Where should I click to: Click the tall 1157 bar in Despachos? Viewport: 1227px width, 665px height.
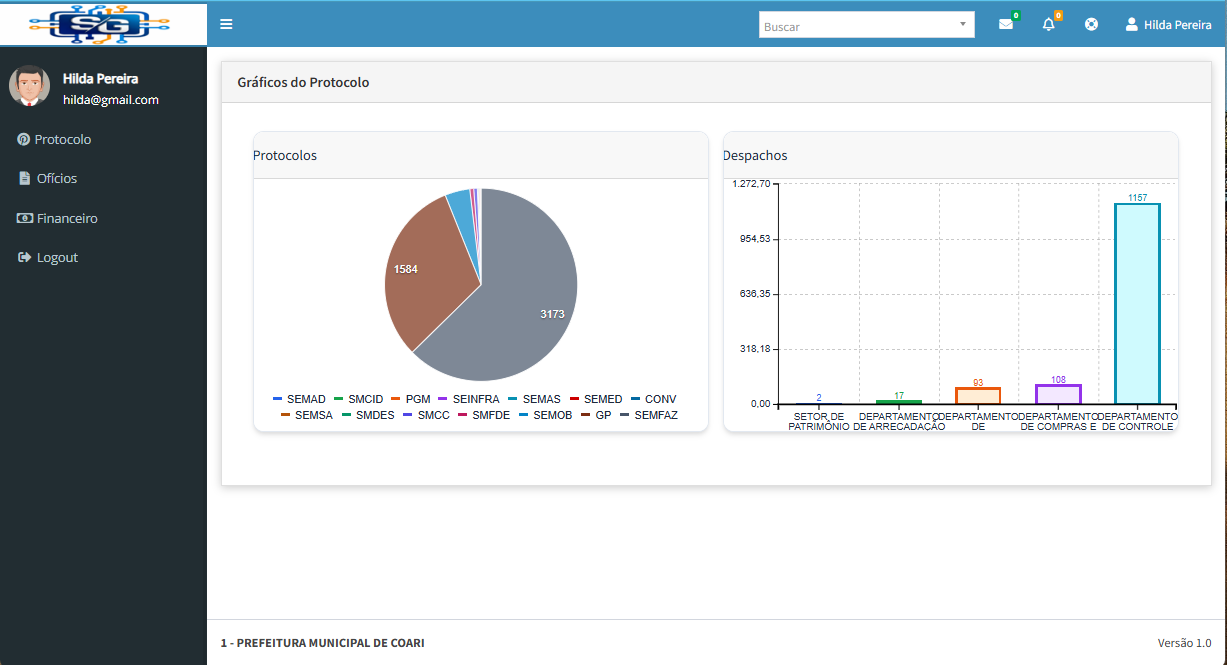1137,304
